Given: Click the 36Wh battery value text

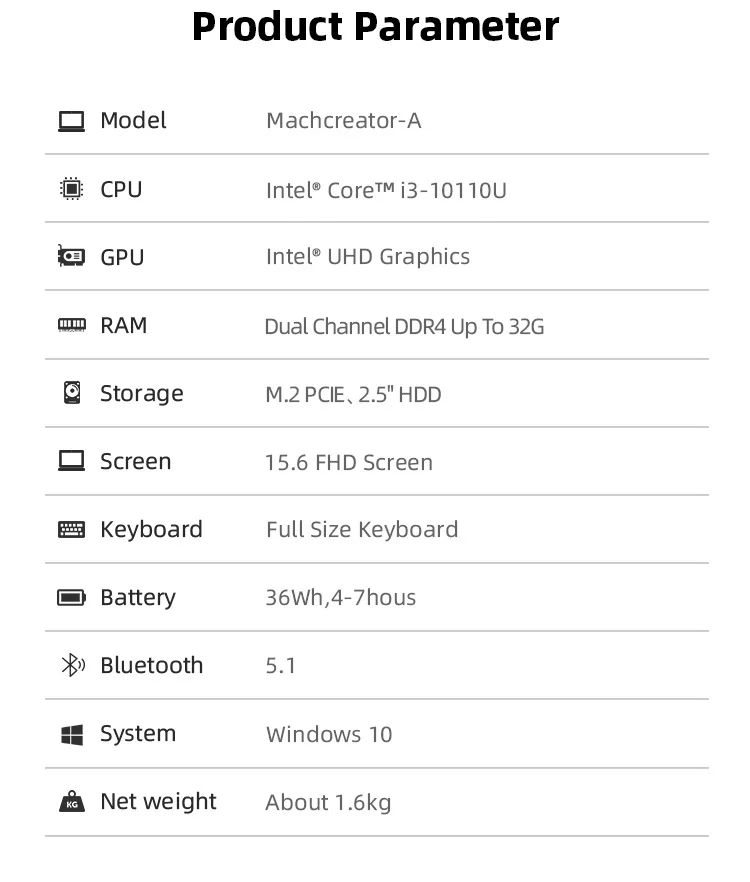Looking at the screenshot, I should tap(340, 598).
